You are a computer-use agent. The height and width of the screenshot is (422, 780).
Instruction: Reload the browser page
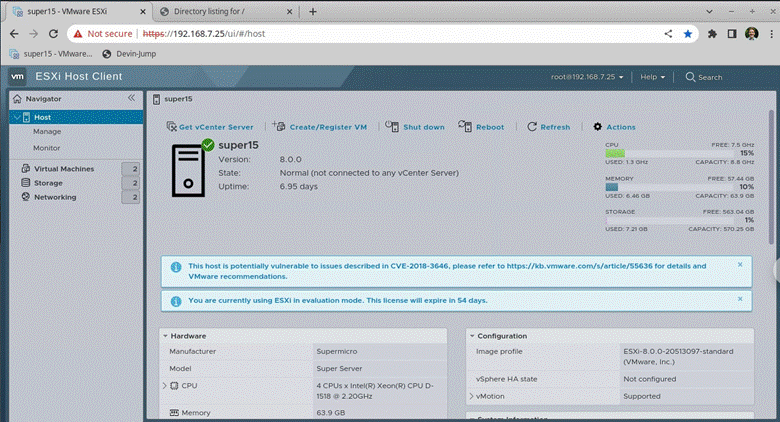tap(53, 34)
